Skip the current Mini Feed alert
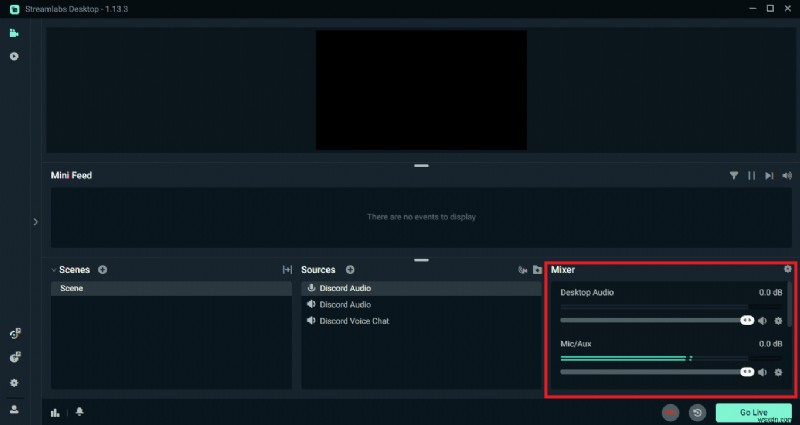This screenshot has height=425, width=800. tap(769, 176)
